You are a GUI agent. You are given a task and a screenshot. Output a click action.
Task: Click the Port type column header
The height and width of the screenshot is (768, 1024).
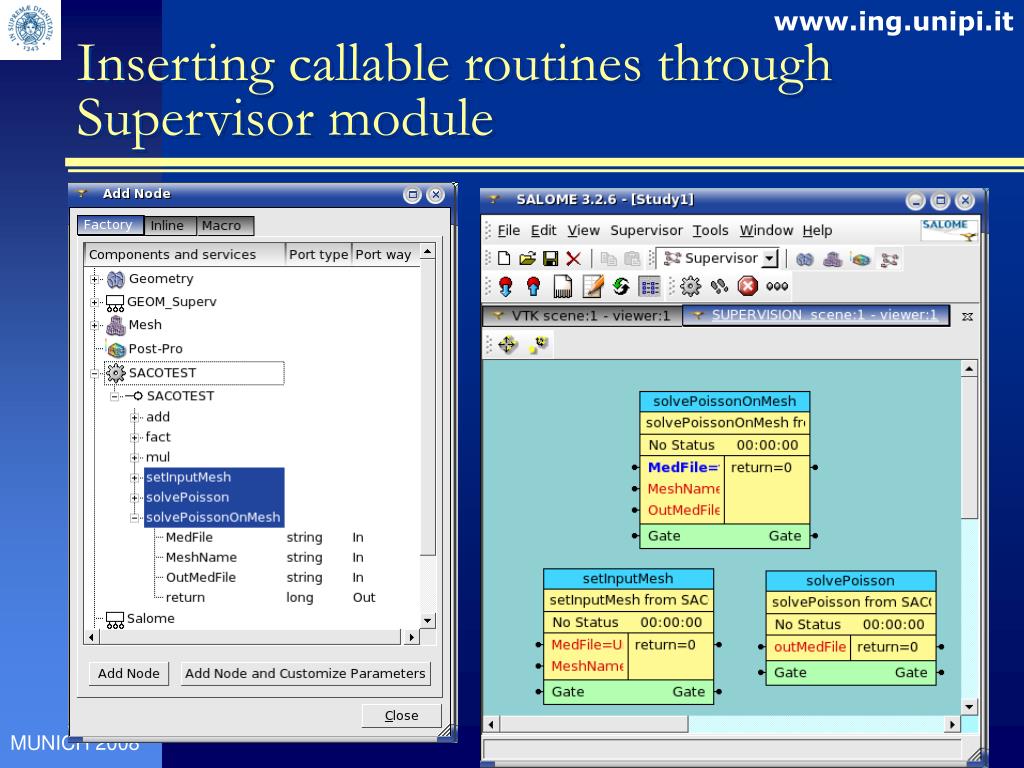(x=319, y=255)
